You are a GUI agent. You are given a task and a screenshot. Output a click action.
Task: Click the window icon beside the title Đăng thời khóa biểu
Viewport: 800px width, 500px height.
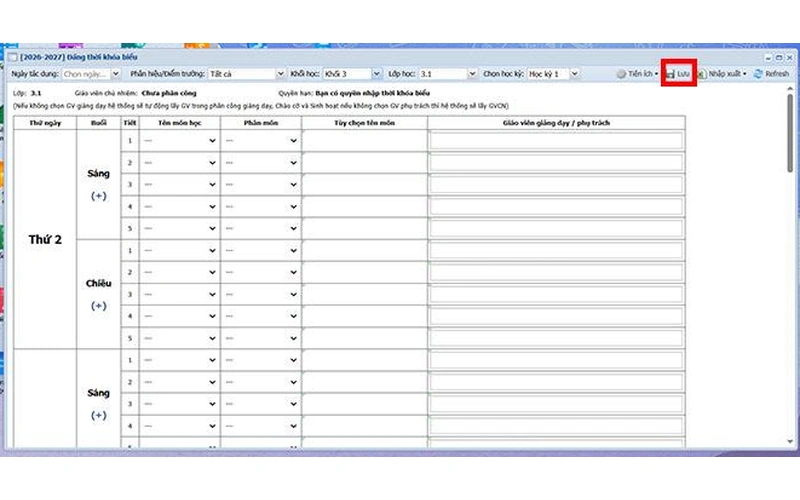click(13, 57)
